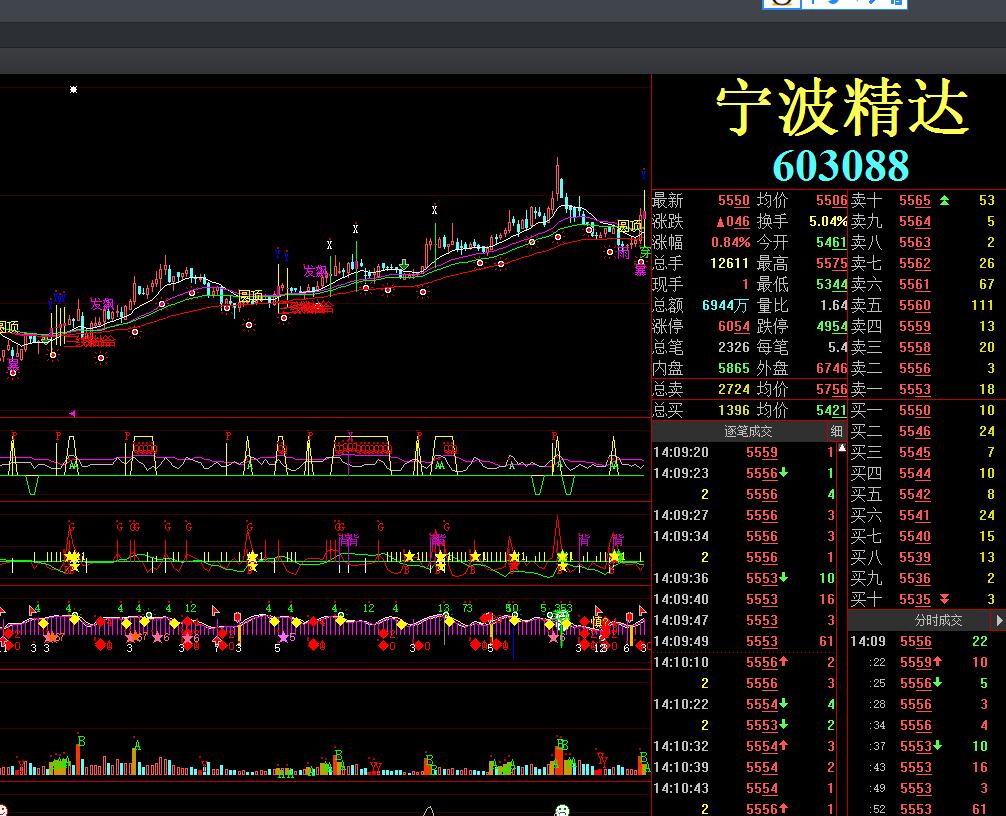This screenshot has height=816, width=1006.
Task: Click the 跌停 price 4954
Action: 831,327
